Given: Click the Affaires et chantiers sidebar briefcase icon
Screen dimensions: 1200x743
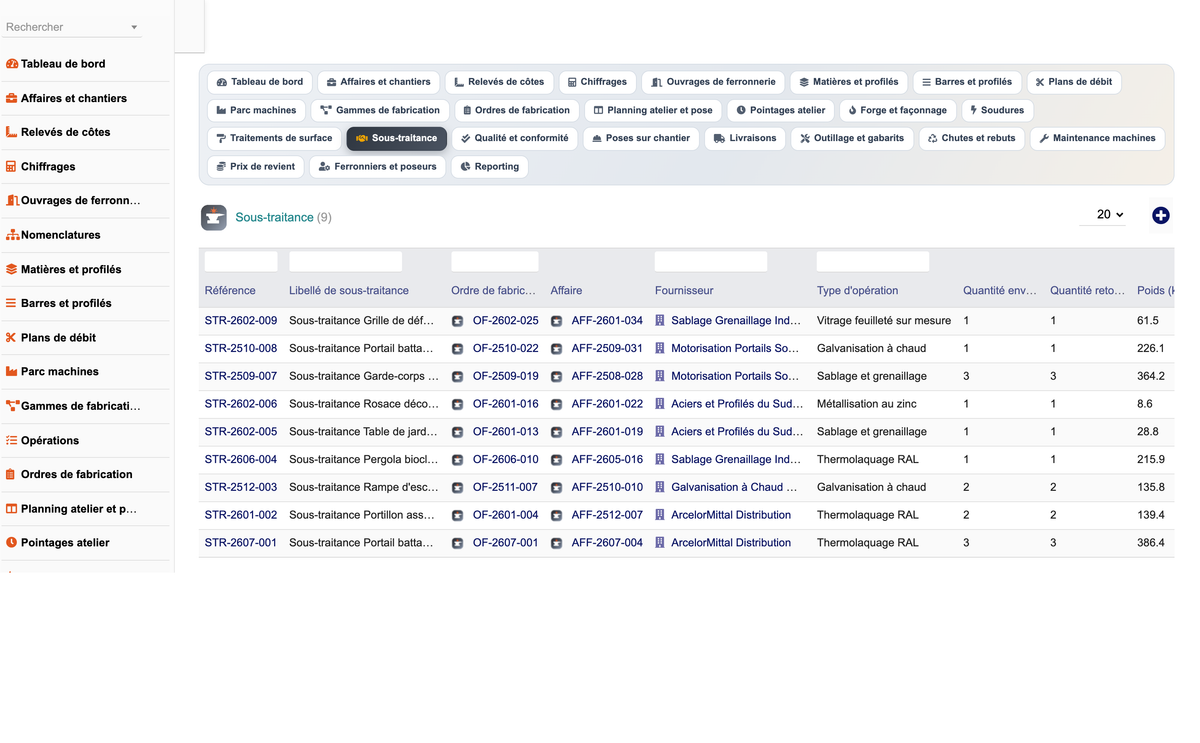Looking at the screenshot, I should (12, 98).
